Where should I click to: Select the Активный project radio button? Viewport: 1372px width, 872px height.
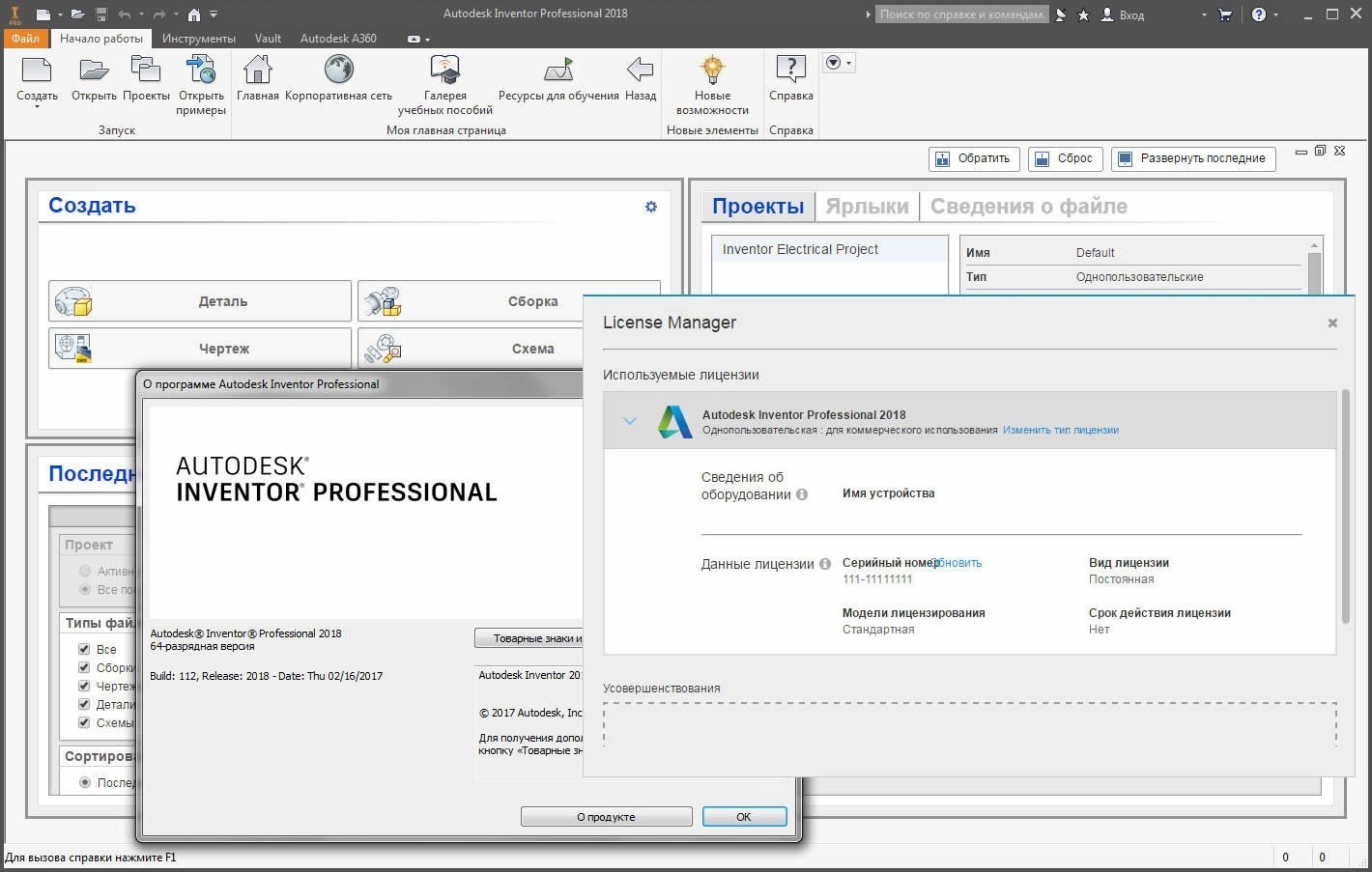tap(85, 571)
